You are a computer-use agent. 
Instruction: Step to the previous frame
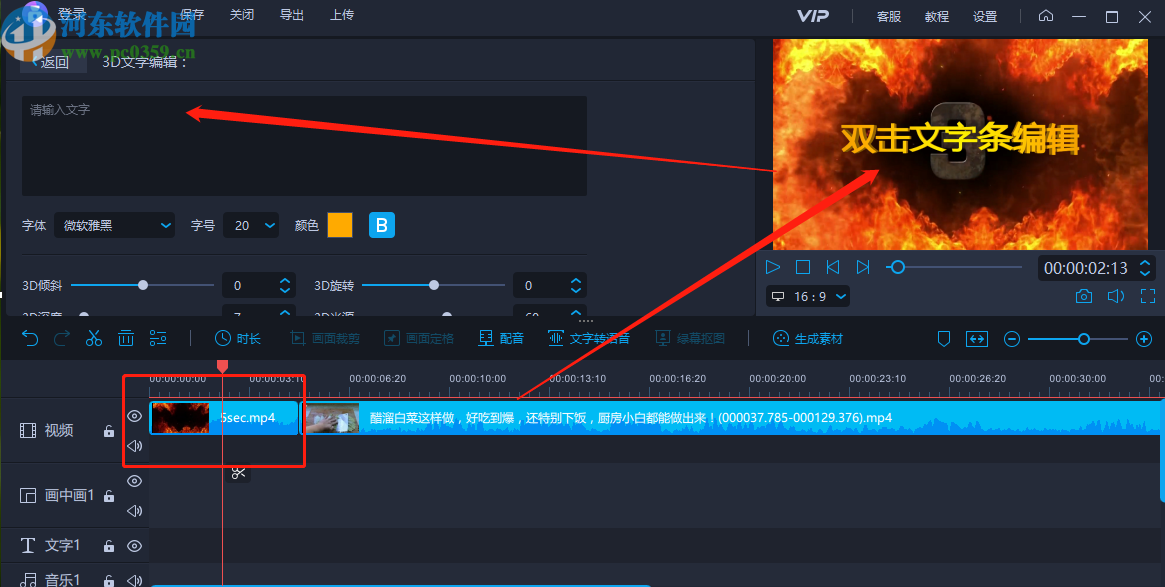(833, 267)
